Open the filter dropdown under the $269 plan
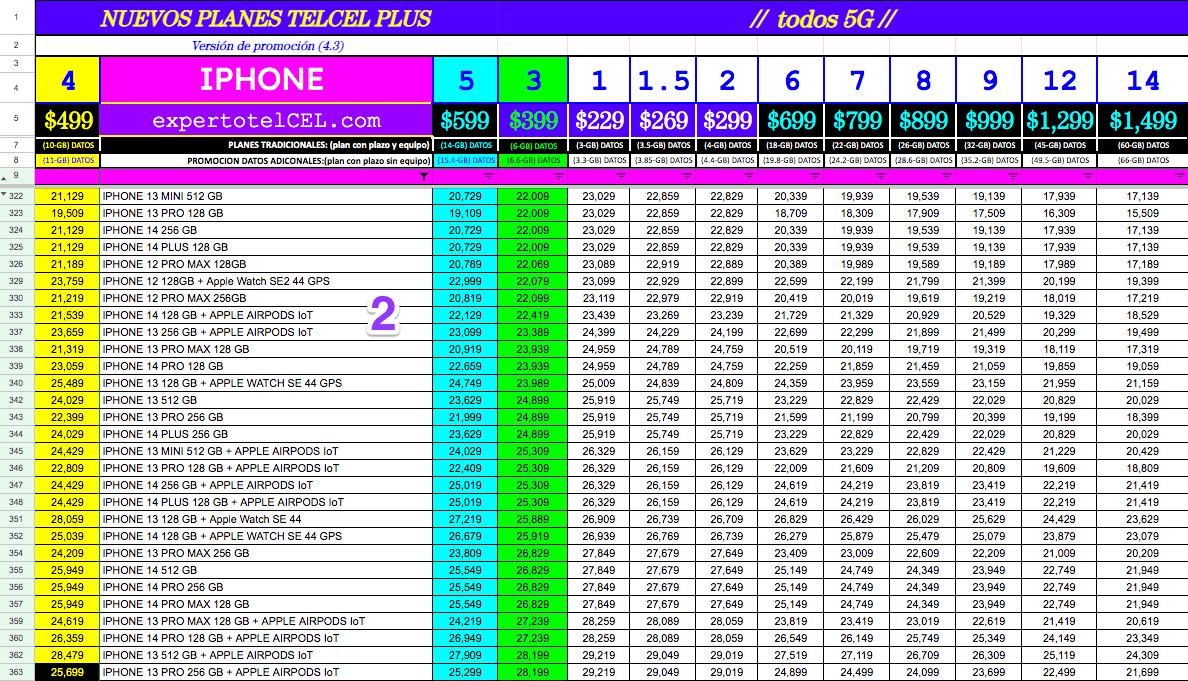The width and height of the screenshot is (1188, 681). 686,176
